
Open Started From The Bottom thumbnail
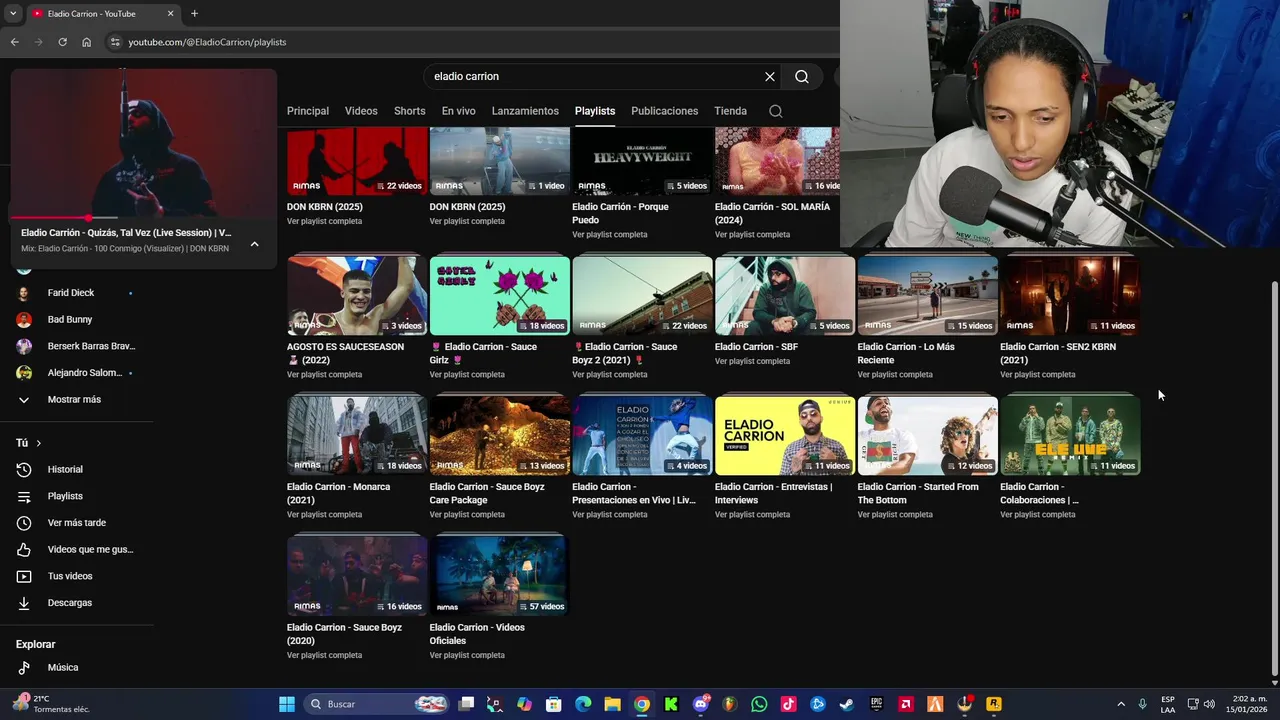coord(927,435)
